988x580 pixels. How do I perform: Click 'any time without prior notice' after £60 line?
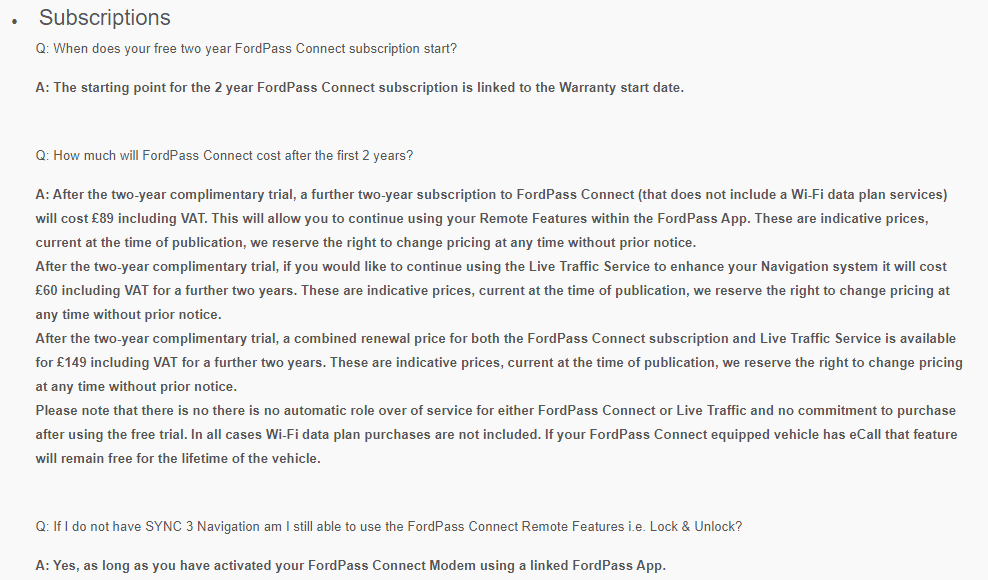click(x=129, y=315)
